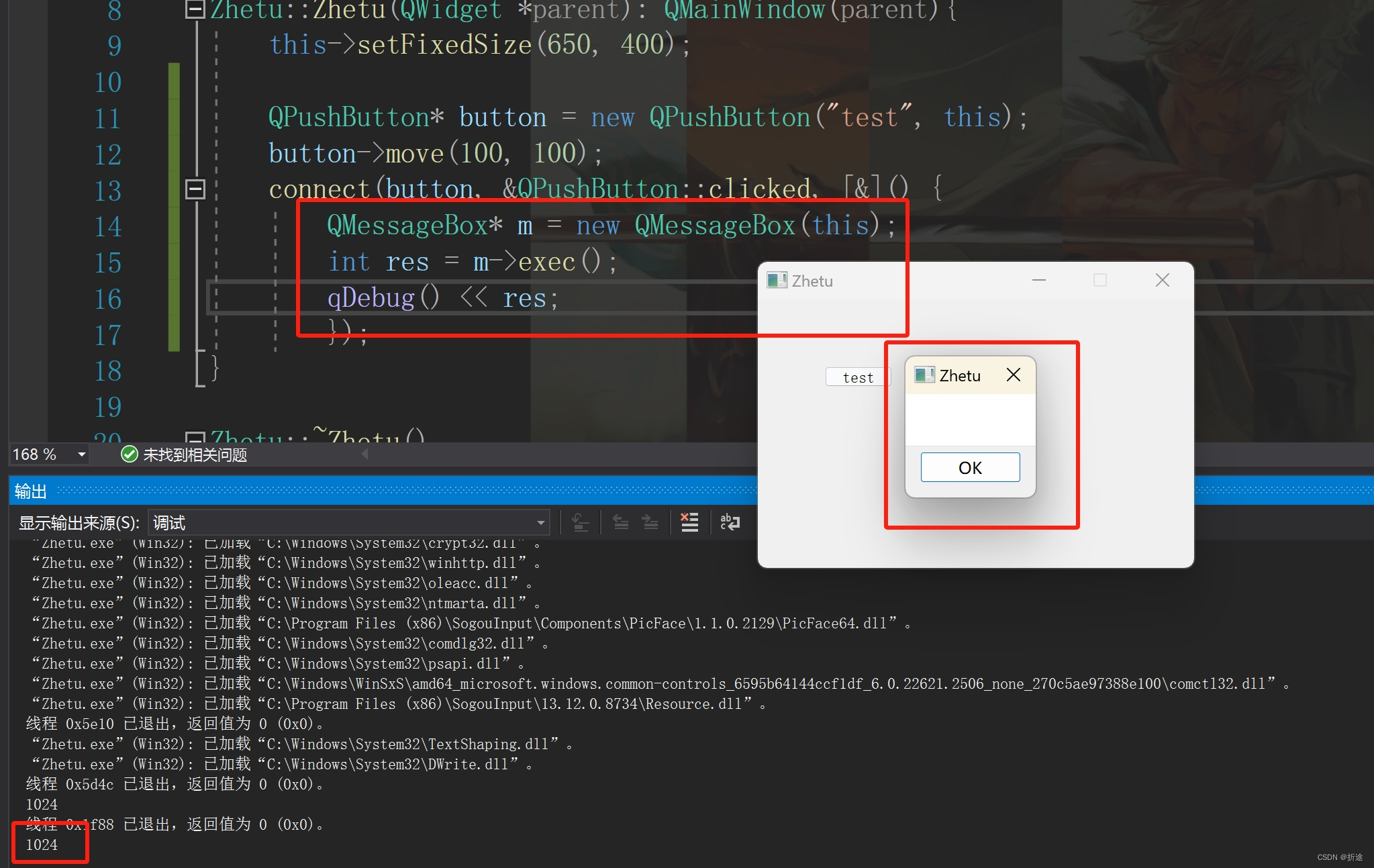The image size is (1374, 868).
Task: Click the Clear All output icon
Action: pos(689,522)
